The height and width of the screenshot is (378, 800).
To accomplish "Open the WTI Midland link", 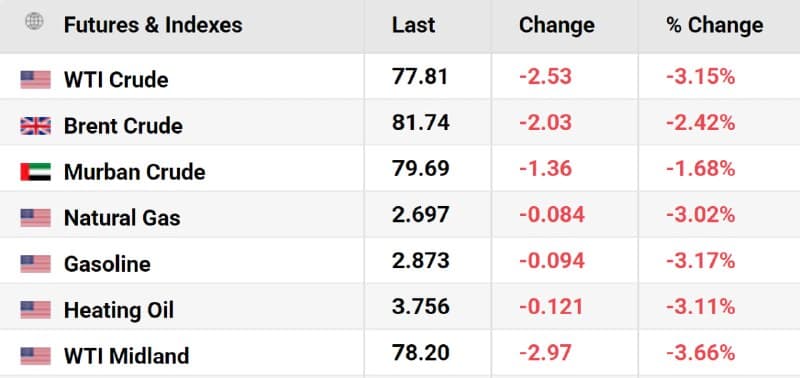I will pos(126,356).
